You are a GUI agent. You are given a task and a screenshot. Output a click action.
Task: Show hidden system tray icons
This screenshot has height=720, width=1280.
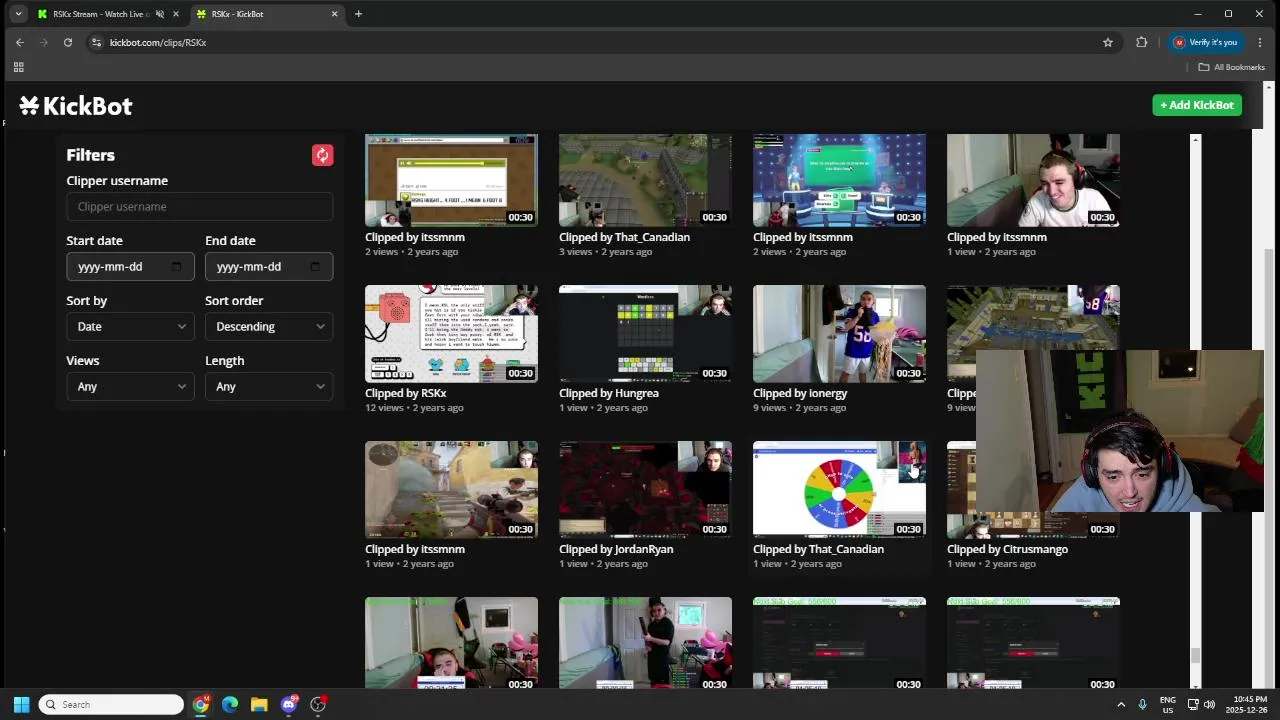pos(1121,704)
